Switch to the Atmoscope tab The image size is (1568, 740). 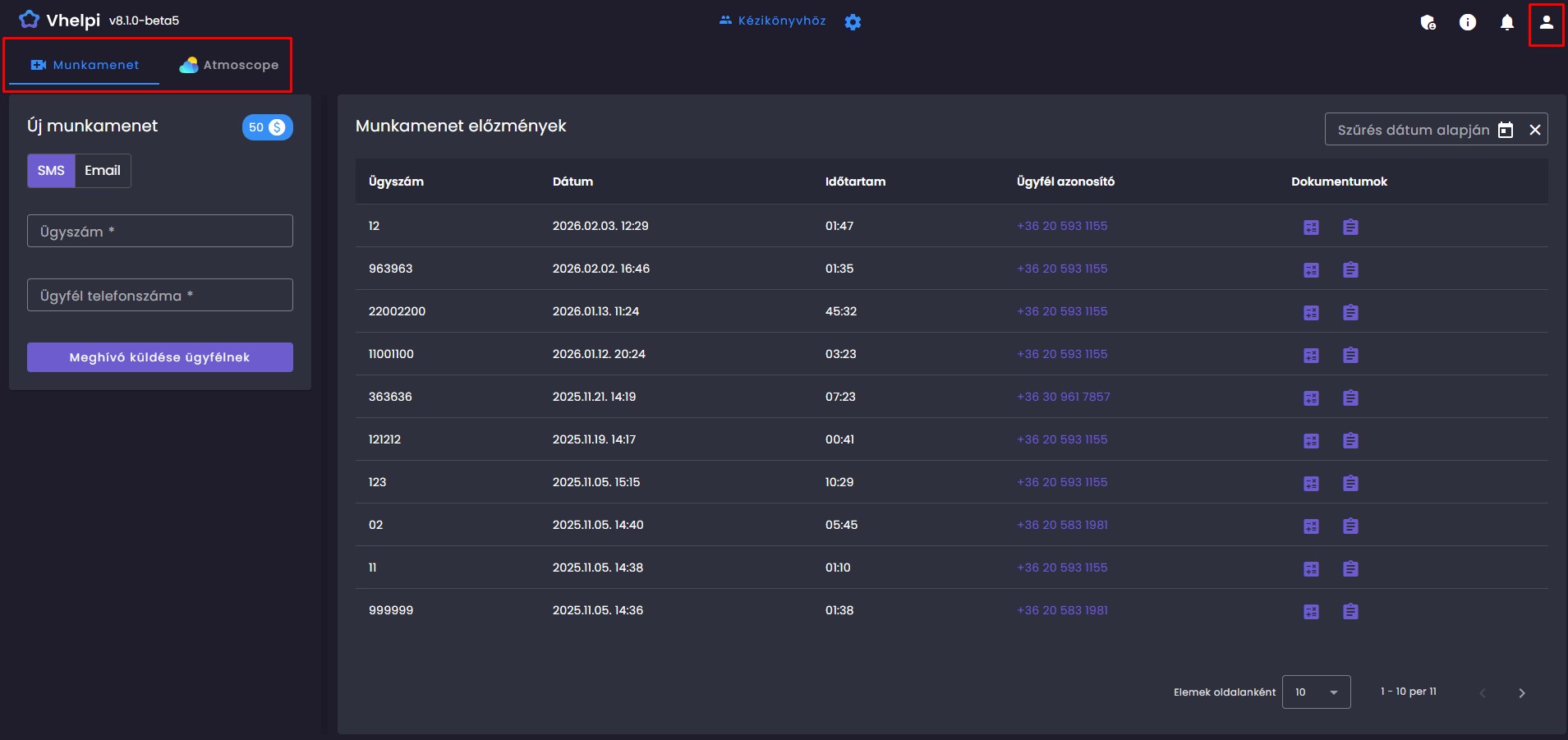tap(229, 65)
